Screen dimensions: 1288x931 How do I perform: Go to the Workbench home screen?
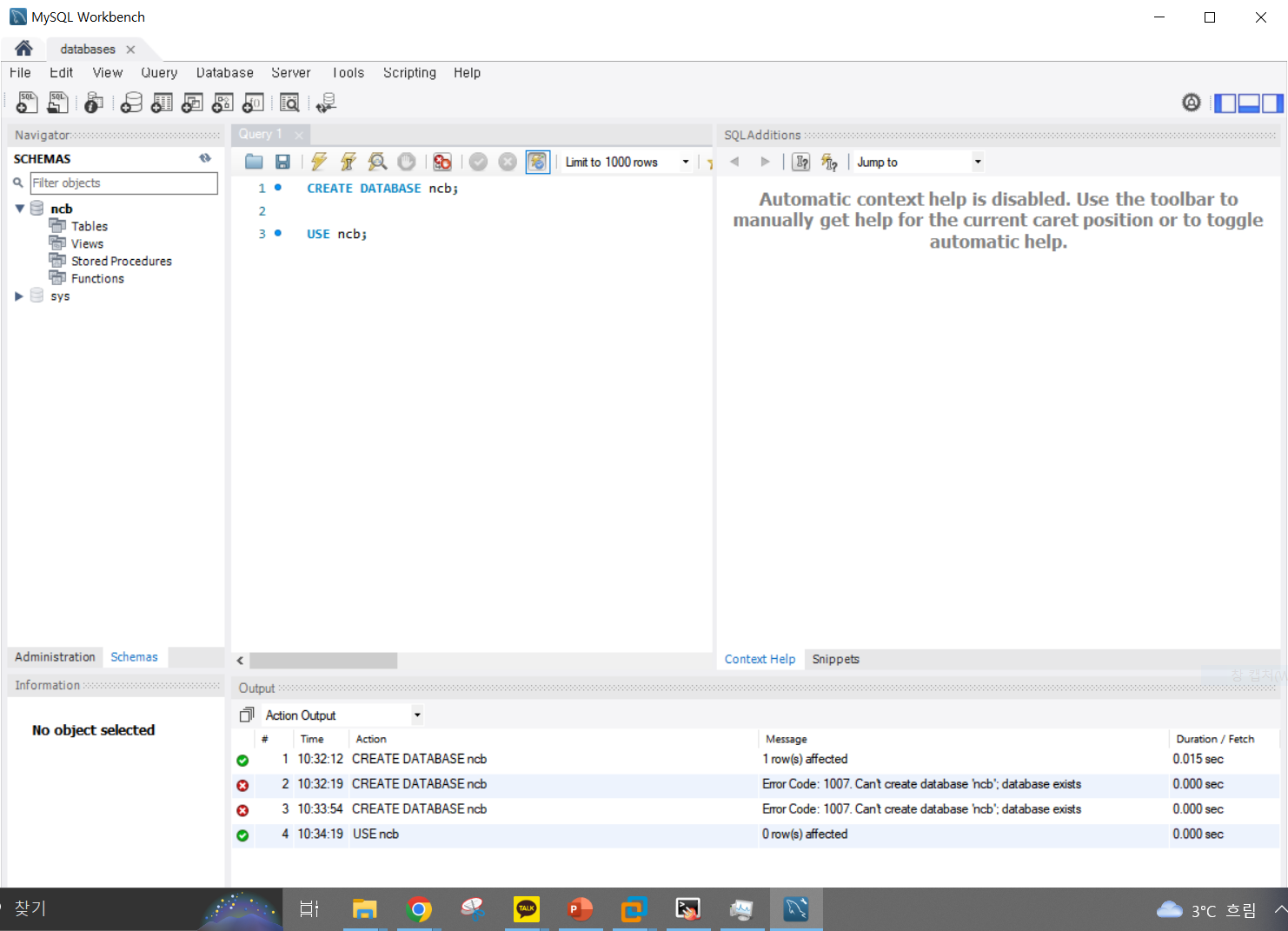point(23,48)
